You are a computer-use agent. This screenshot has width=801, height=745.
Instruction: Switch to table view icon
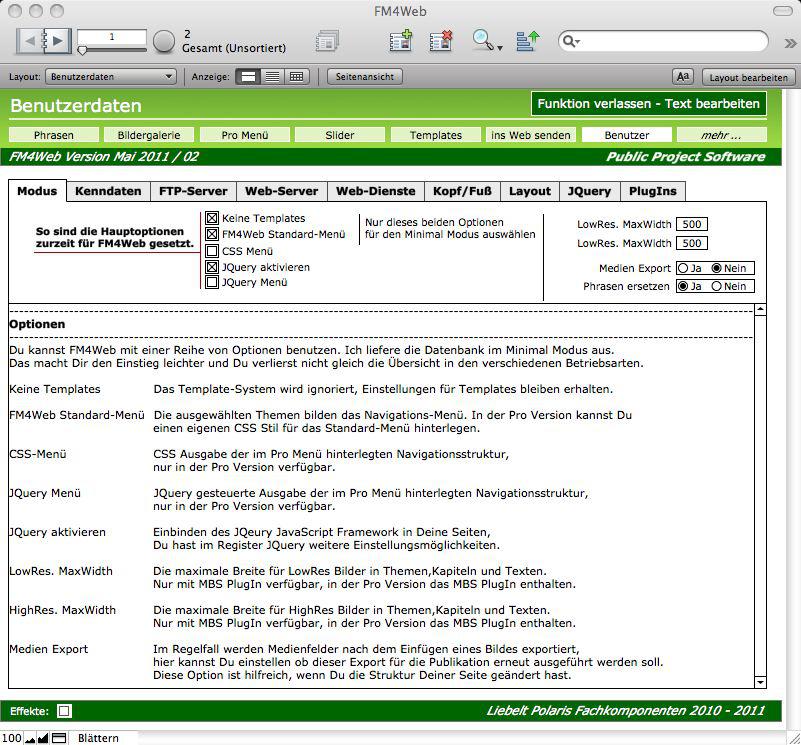point(296,77)
